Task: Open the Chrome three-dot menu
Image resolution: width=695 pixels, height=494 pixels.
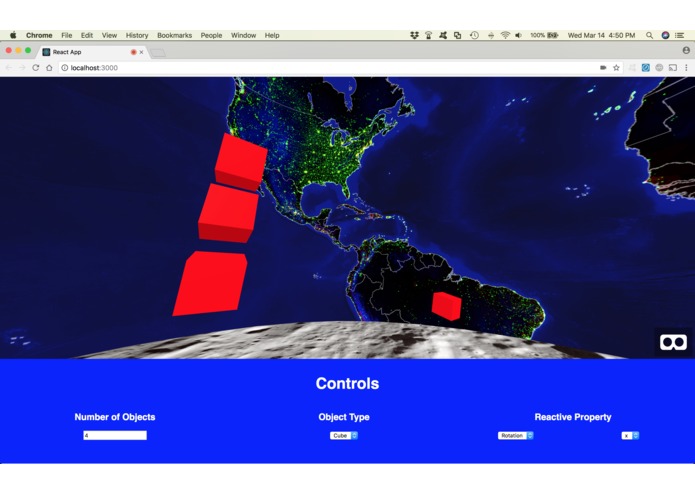Action: (686, 68)
